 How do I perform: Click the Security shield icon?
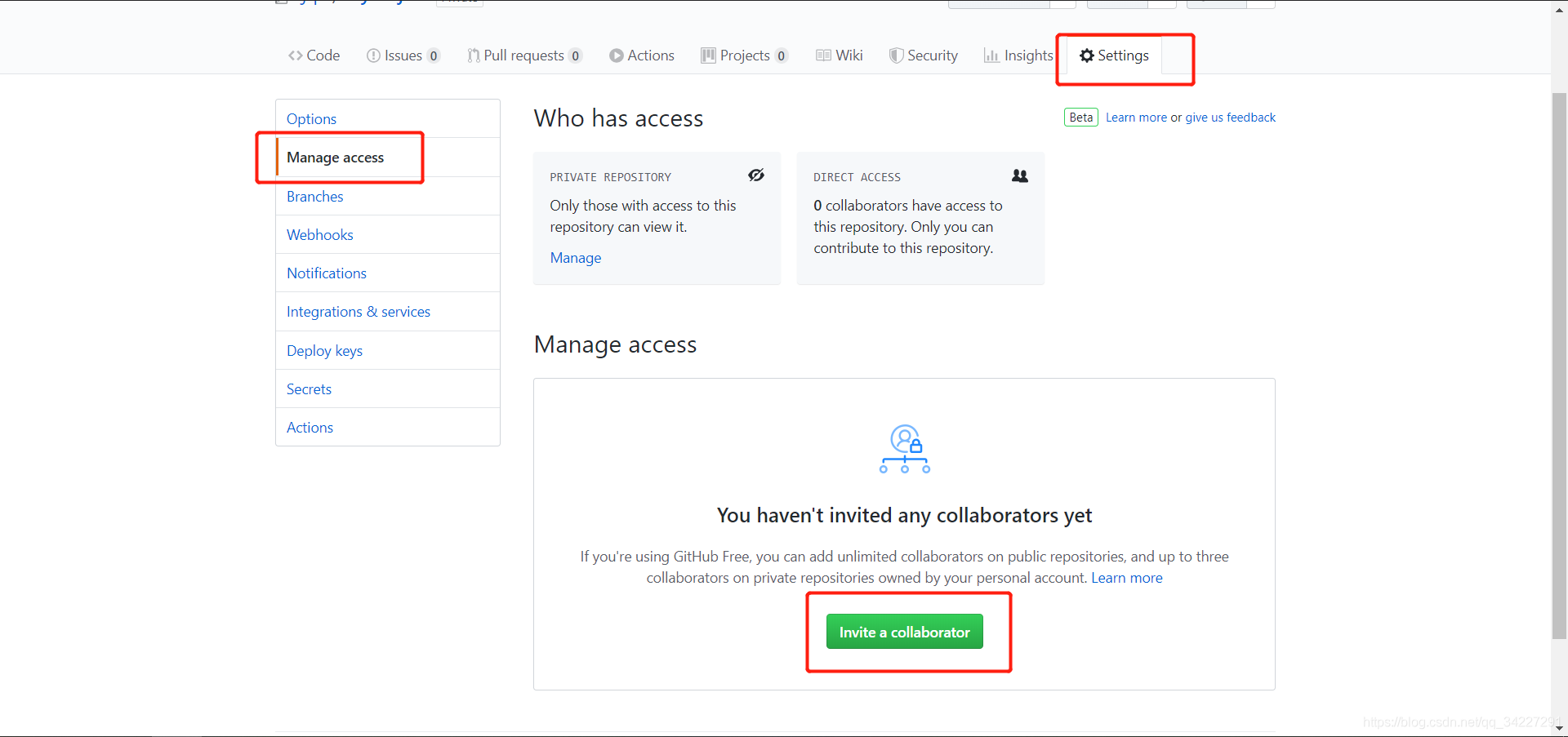click(897, 55)
